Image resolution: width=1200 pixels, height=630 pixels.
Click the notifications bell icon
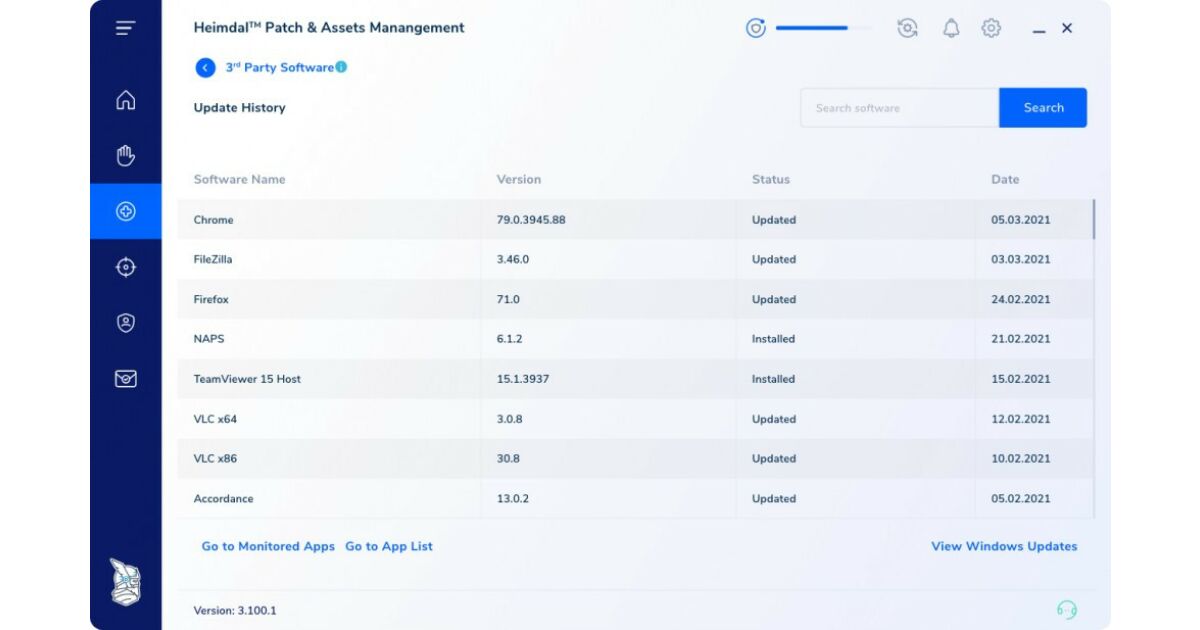click(x=951, y=28)
